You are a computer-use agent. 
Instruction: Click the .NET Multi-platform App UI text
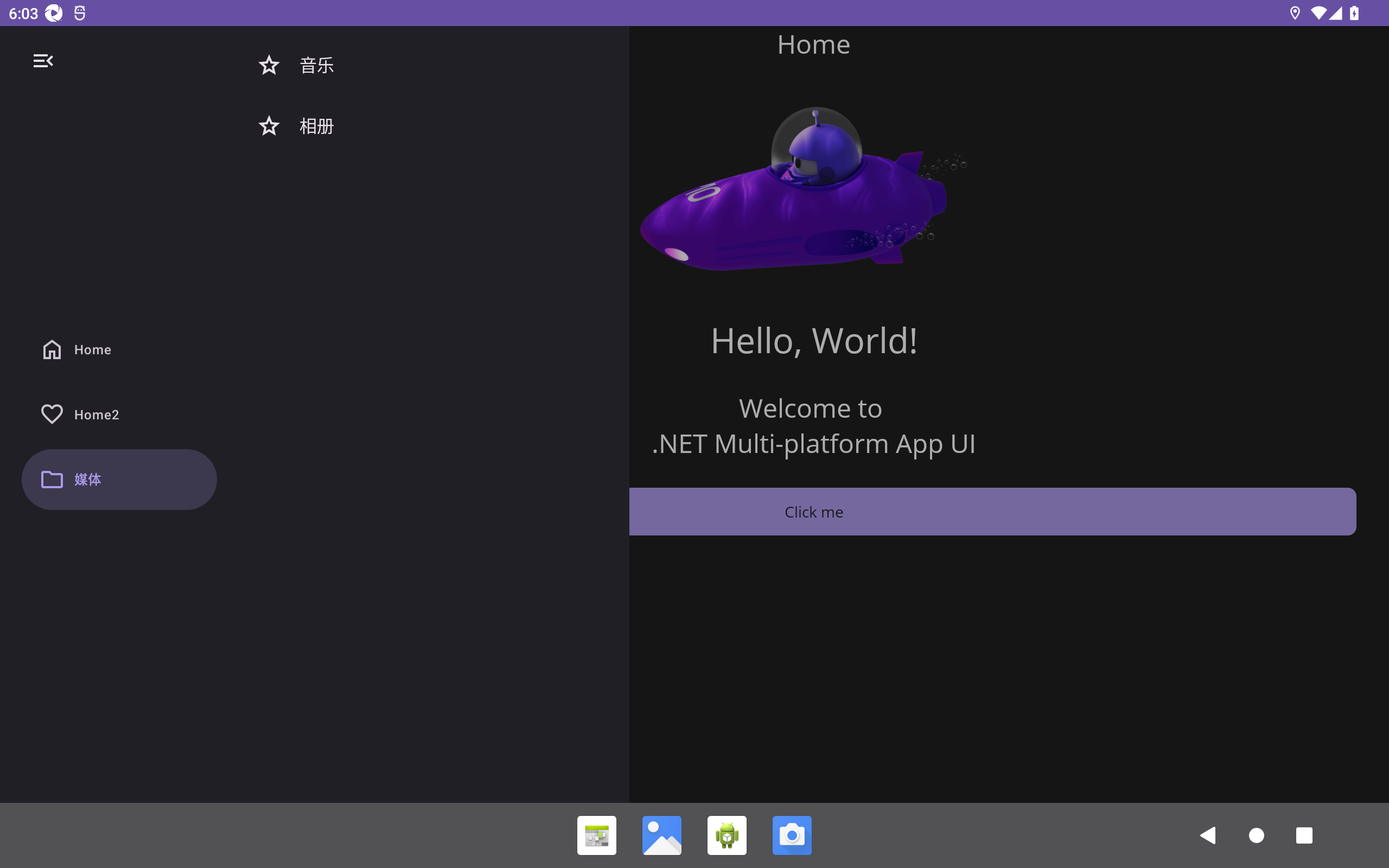click(x=813, y=444)
